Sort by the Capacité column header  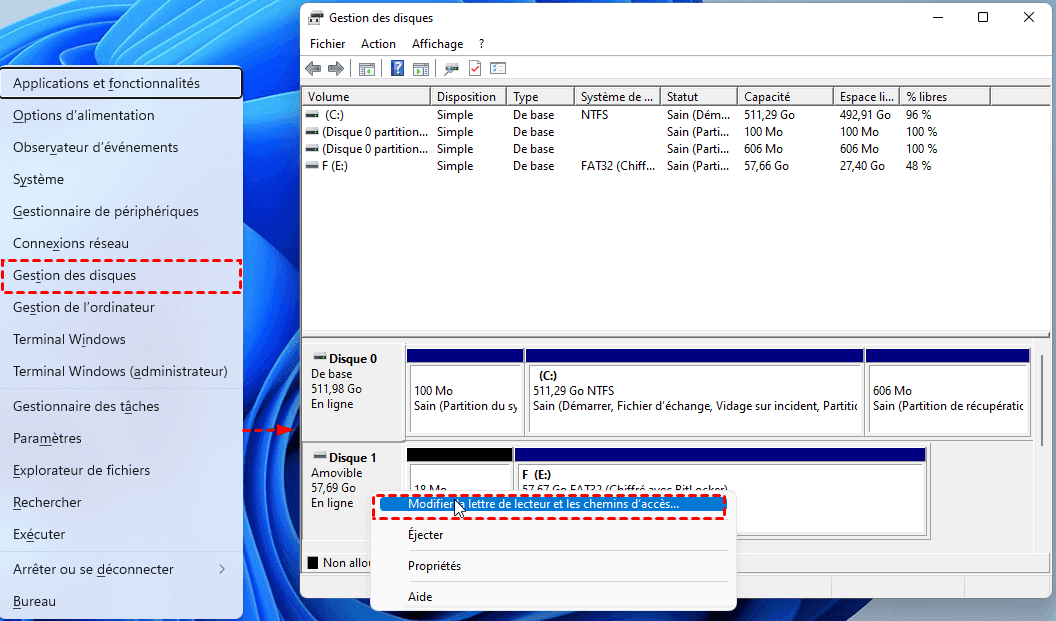tap(785, 97)
